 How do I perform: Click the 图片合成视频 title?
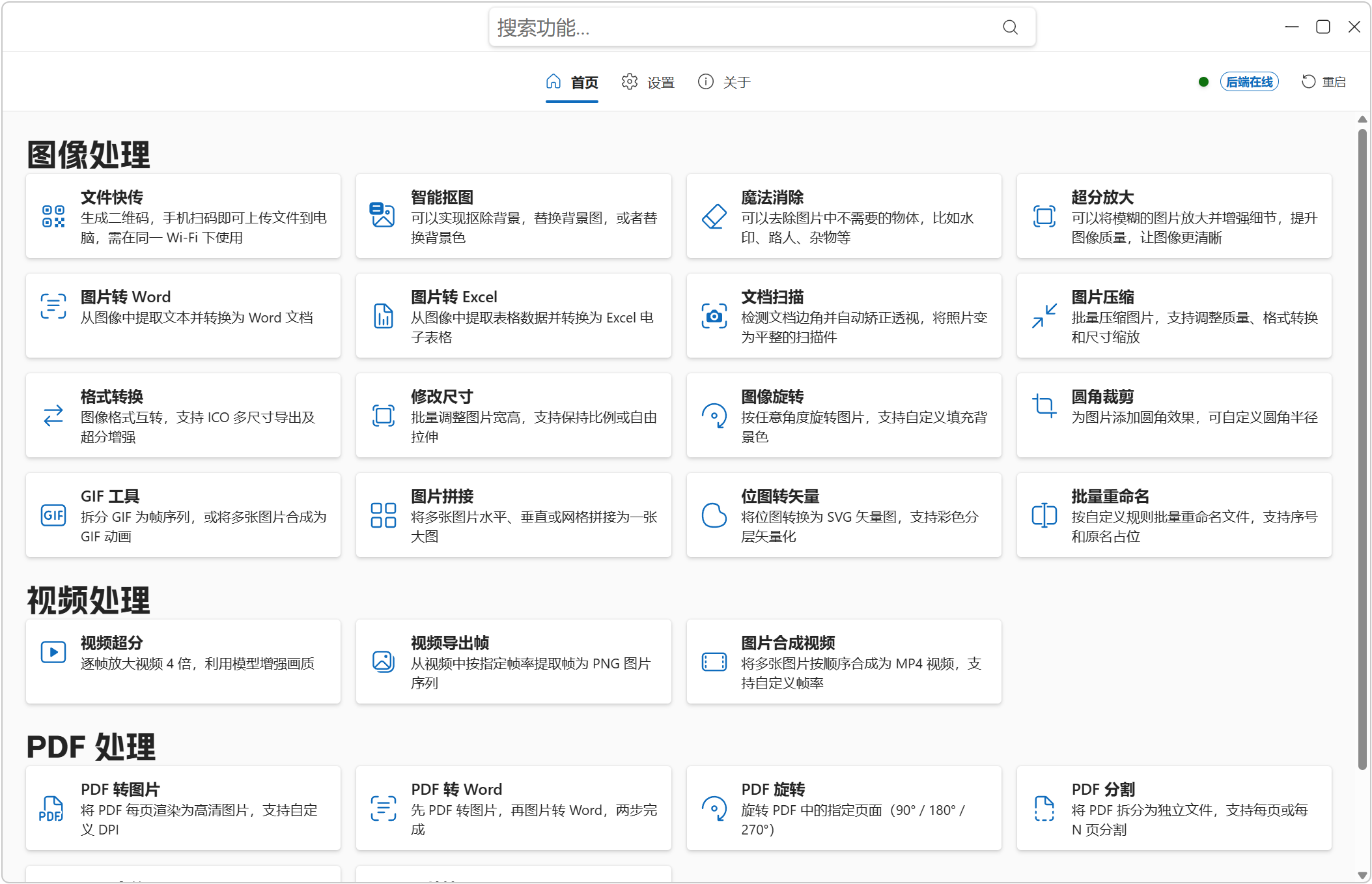click(788, 643)
